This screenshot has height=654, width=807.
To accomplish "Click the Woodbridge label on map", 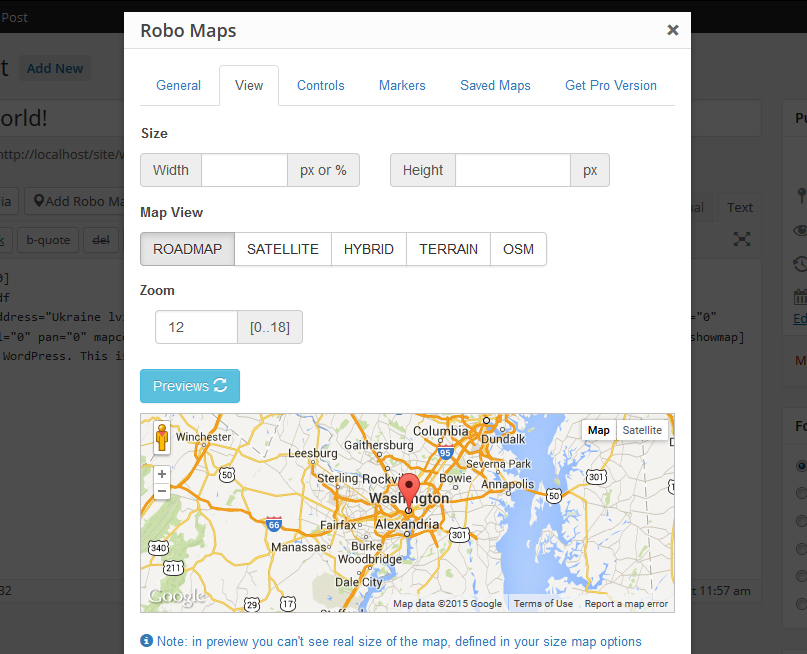I will (x=370, y=559).
